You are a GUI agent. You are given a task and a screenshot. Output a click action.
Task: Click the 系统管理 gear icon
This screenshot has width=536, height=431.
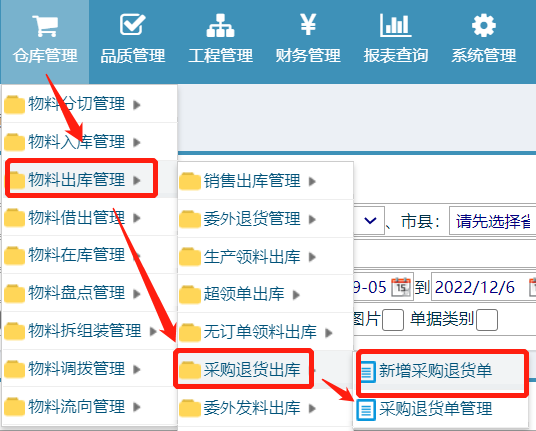pos(483,25)
